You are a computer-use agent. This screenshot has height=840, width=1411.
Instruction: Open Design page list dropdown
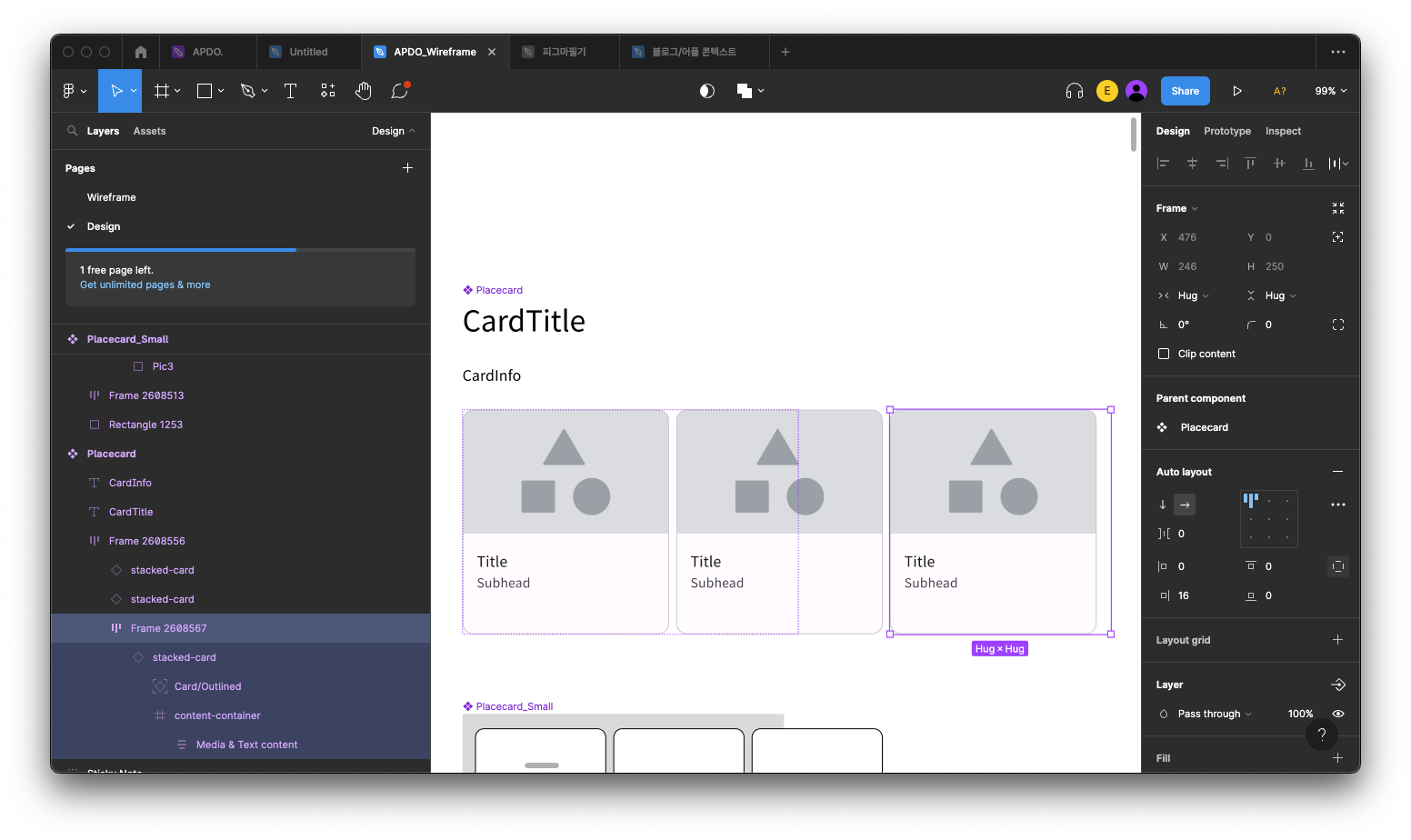(x=394, y=131)
